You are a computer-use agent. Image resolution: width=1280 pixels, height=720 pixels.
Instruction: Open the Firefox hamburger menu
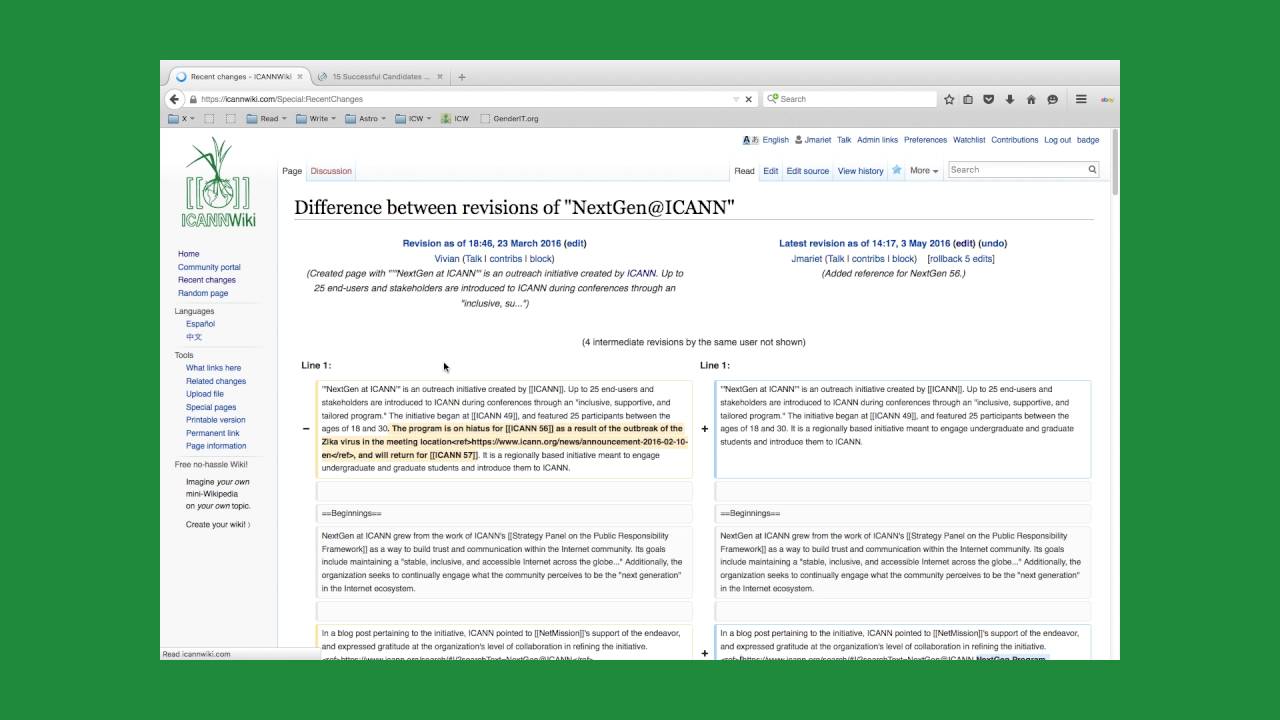(x=1081, y=99)
